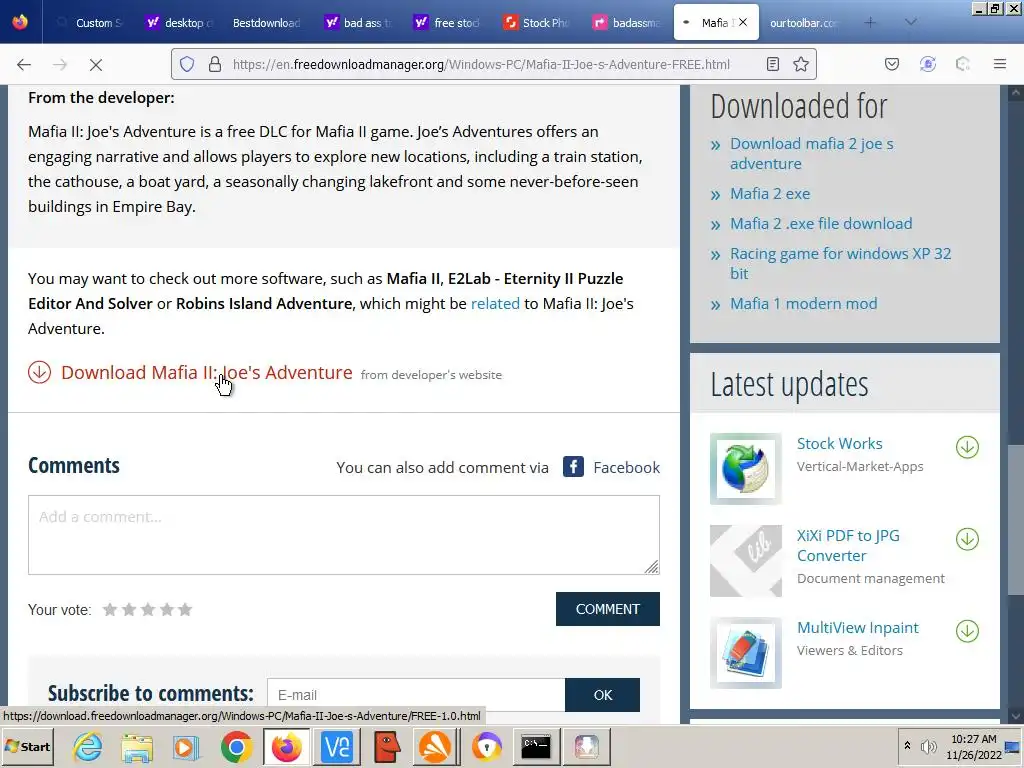Open 'Mafia 2 exe' link
The width and height of the screenshot is (1024, 768).
pyautogui.click(x=770, y=194)
